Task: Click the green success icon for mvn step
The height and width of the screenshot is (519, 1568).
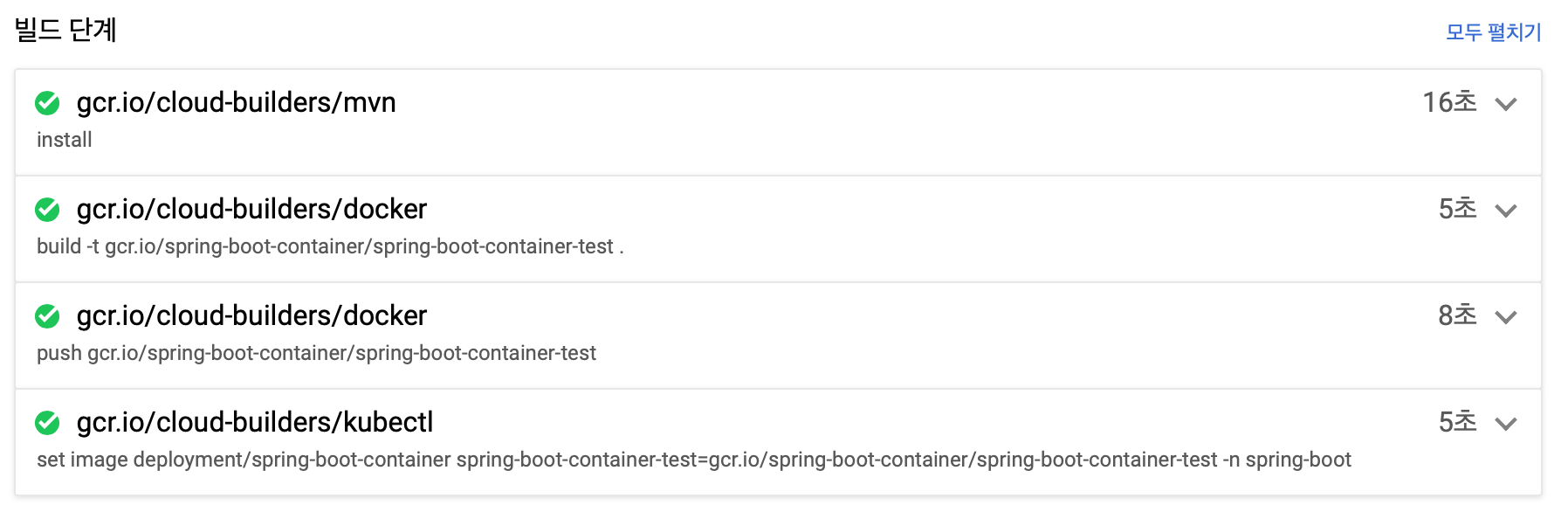Action: pyautogui.click(x=47, y=103)
